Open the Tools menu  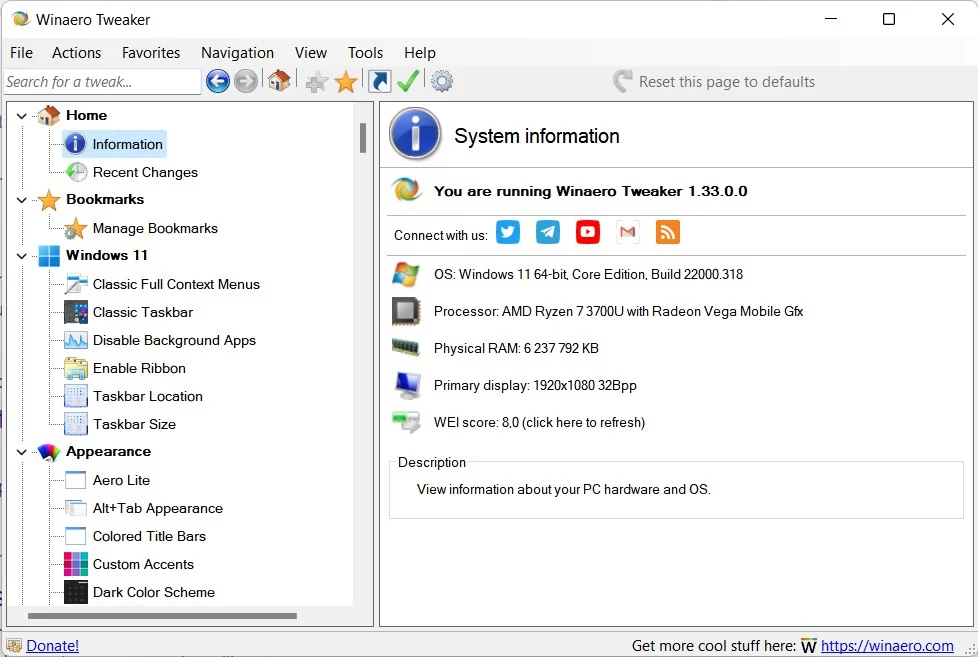[x=365, y=53]
